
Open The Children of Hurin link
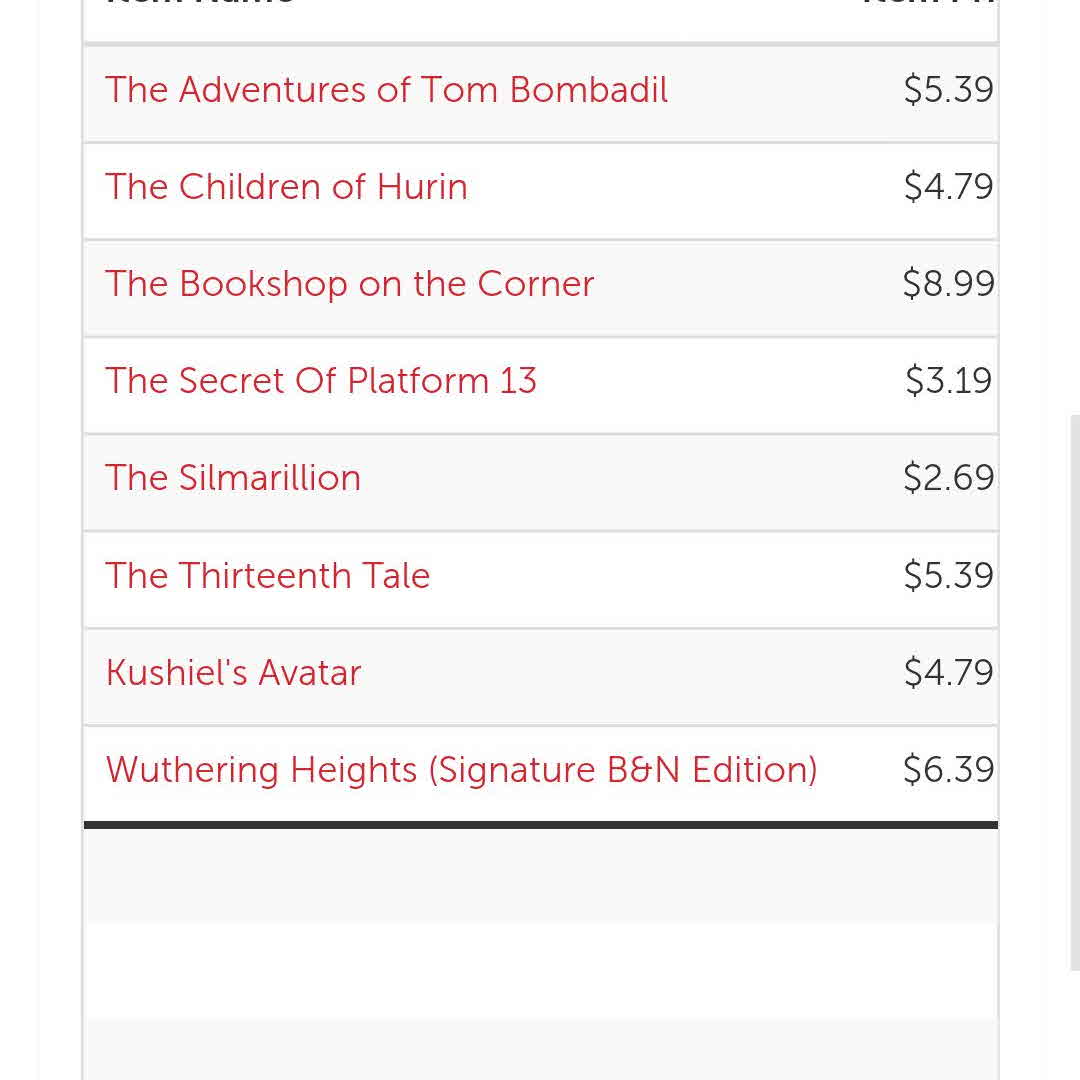286,187
